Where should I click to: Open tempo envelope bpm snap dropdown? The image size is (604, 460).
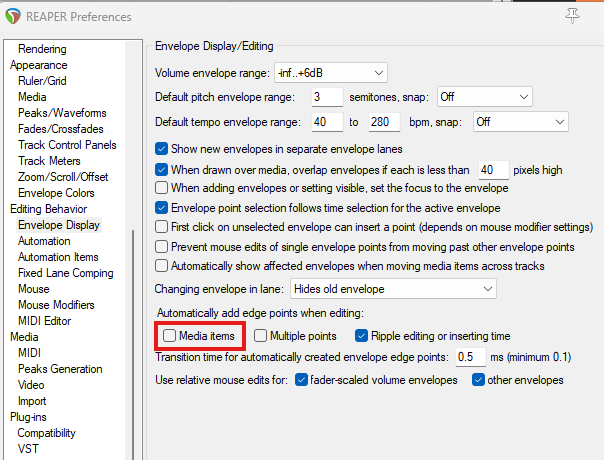pyautogui.click(x=521, y=122)
